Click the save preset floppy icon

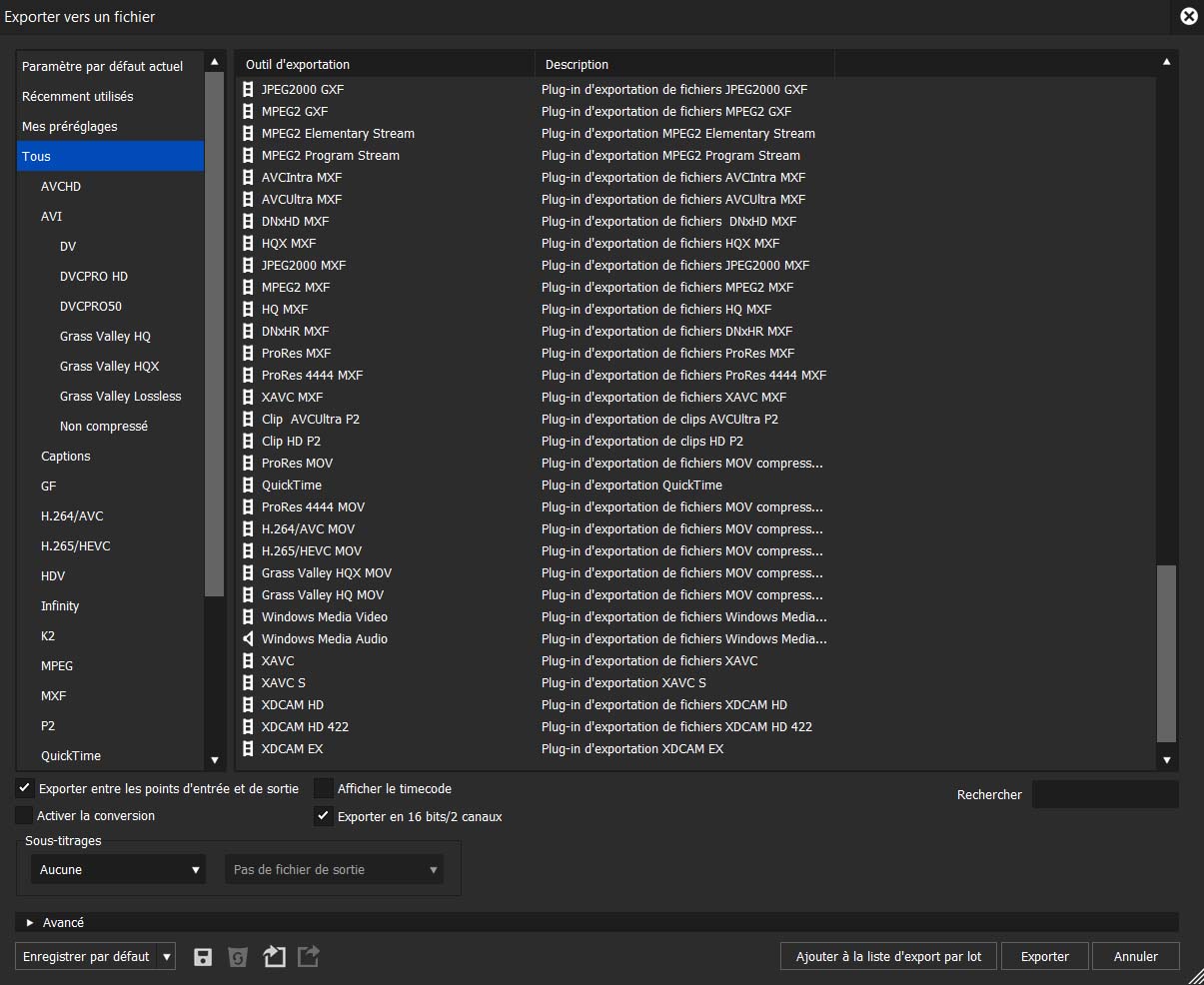pos(203,957)
